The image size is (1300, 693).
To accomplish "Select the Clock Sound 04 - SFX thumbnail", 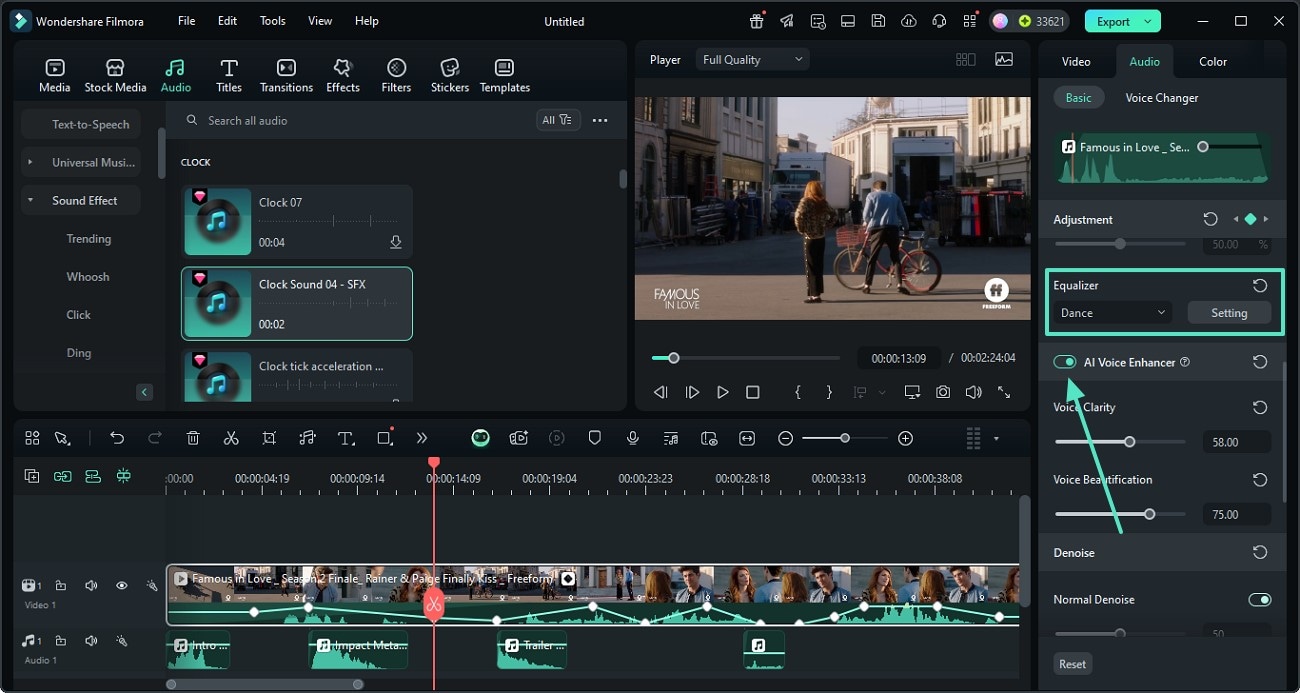I will 218,303.
